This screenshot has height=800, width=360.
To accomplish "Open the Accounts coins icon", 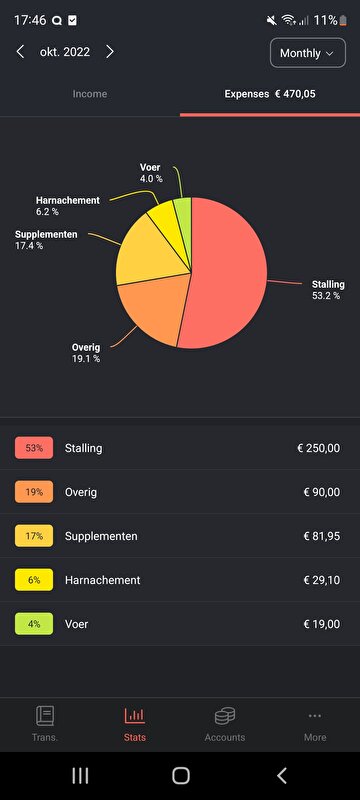I will point(225,716).
